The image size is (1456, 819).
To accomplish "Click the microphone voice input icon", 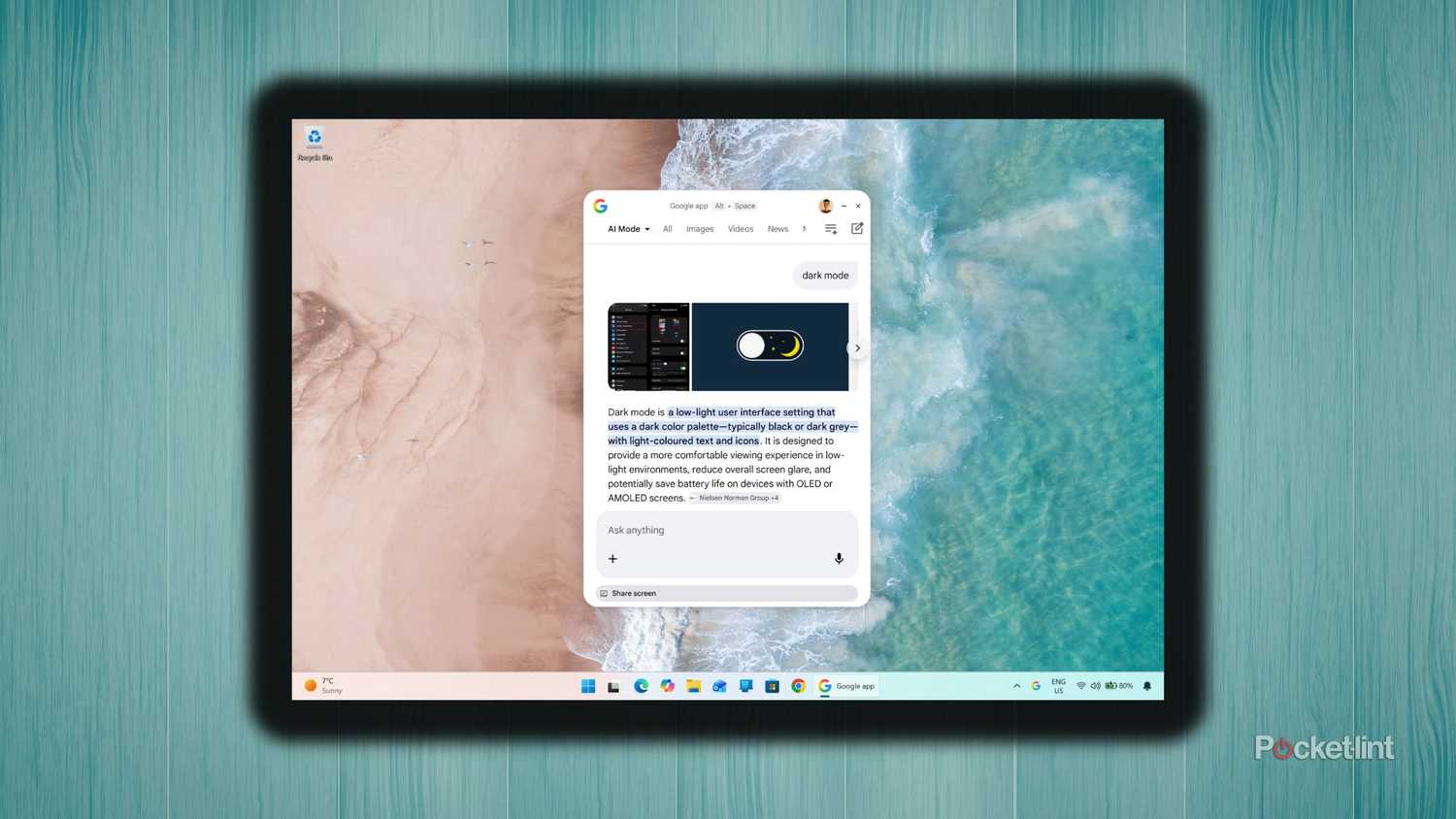I will click(x=839, y=559).
